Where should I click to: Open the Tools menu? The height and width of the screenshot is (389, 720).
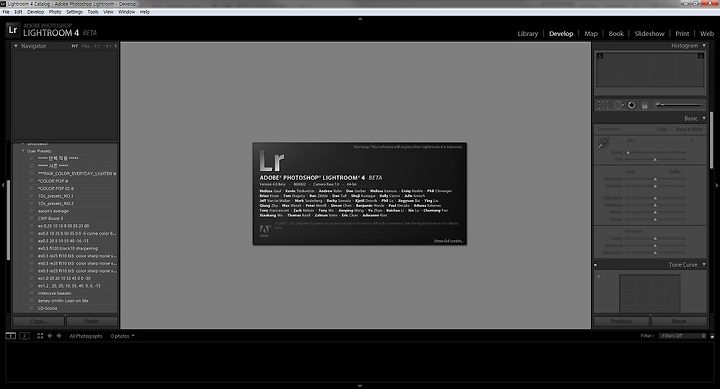click(x=93, y=12)
